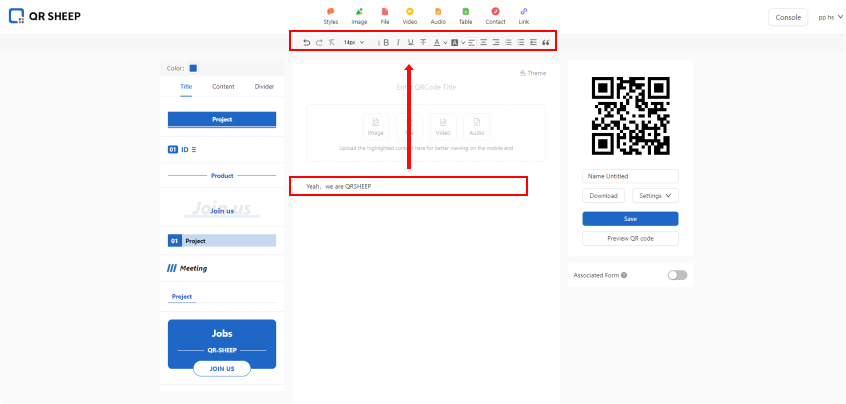846x404 pixels.
Task: Clear text formatting
Action: 332,43
